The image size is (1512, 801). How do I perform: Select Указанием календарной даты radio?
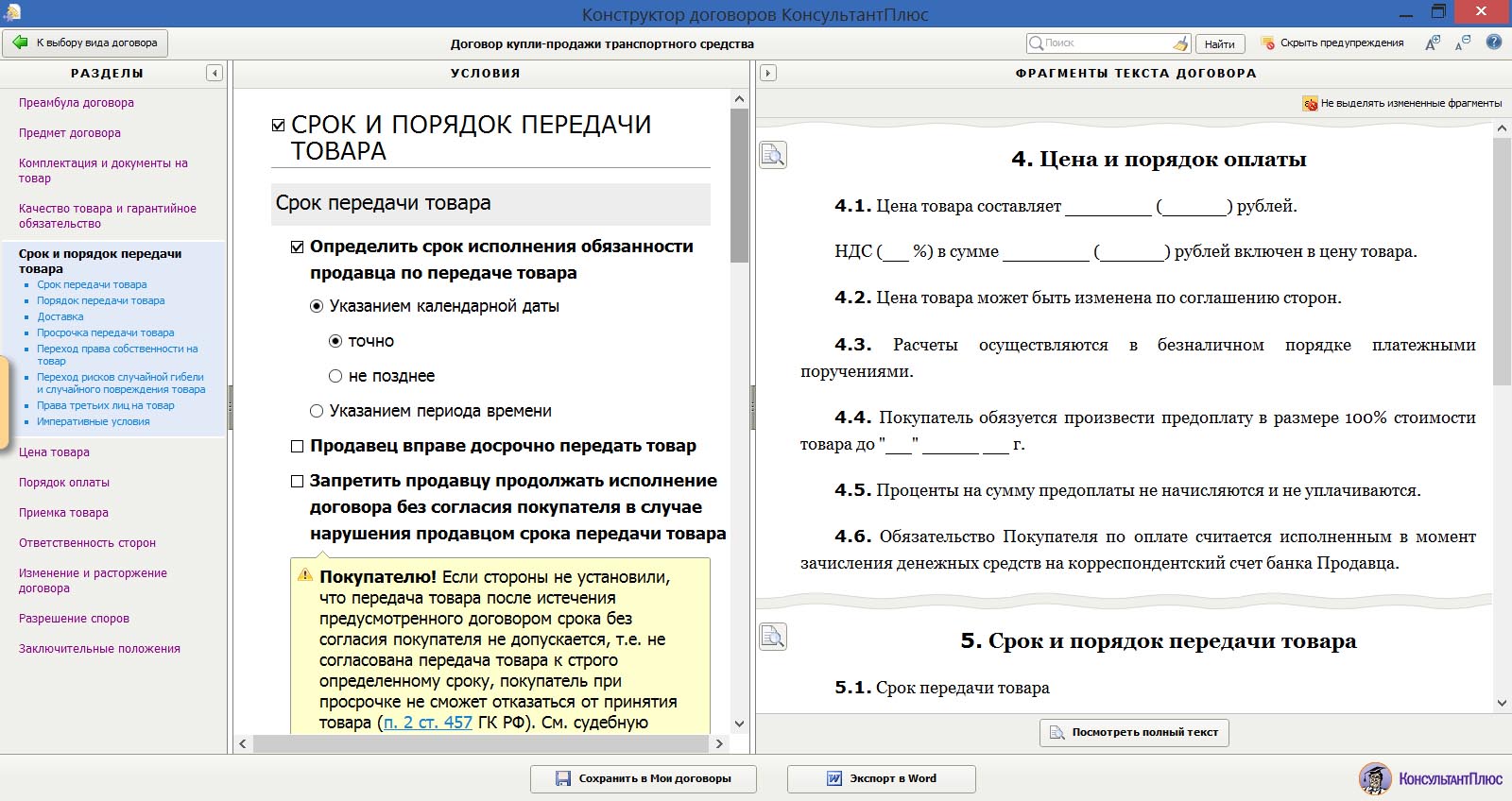[317, 306]
